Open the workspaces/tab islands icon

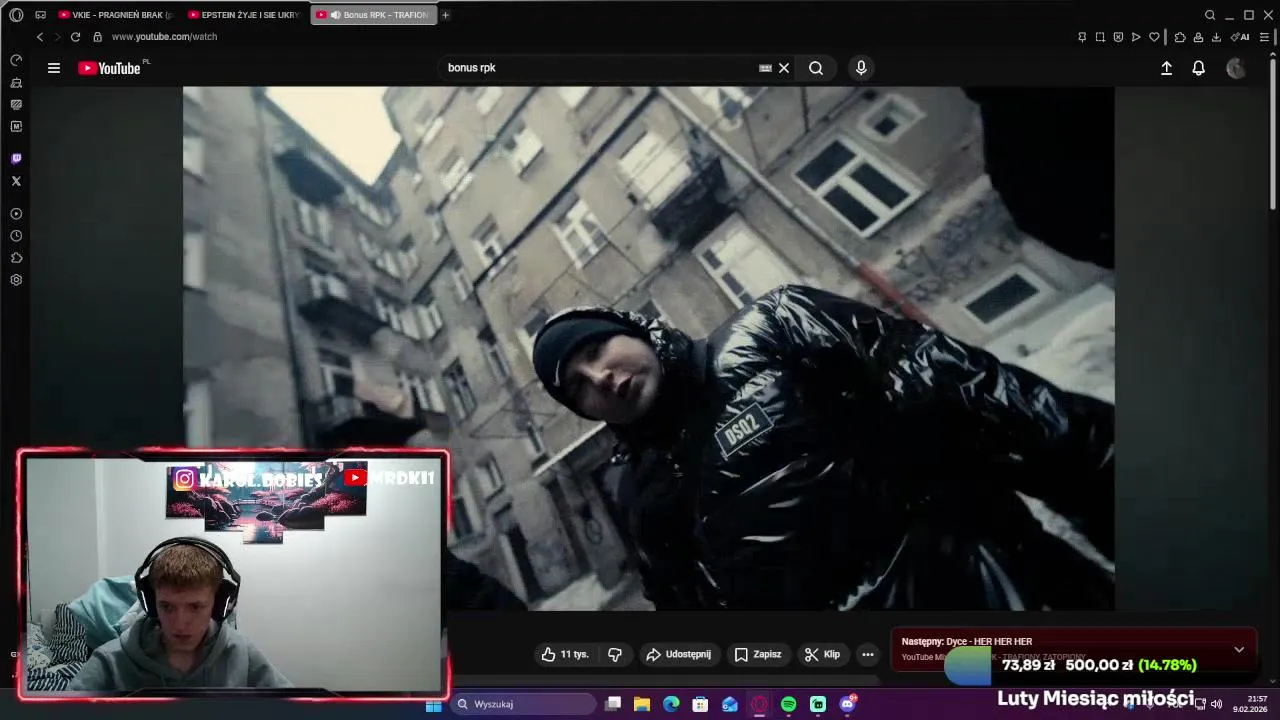pos(40,15)
